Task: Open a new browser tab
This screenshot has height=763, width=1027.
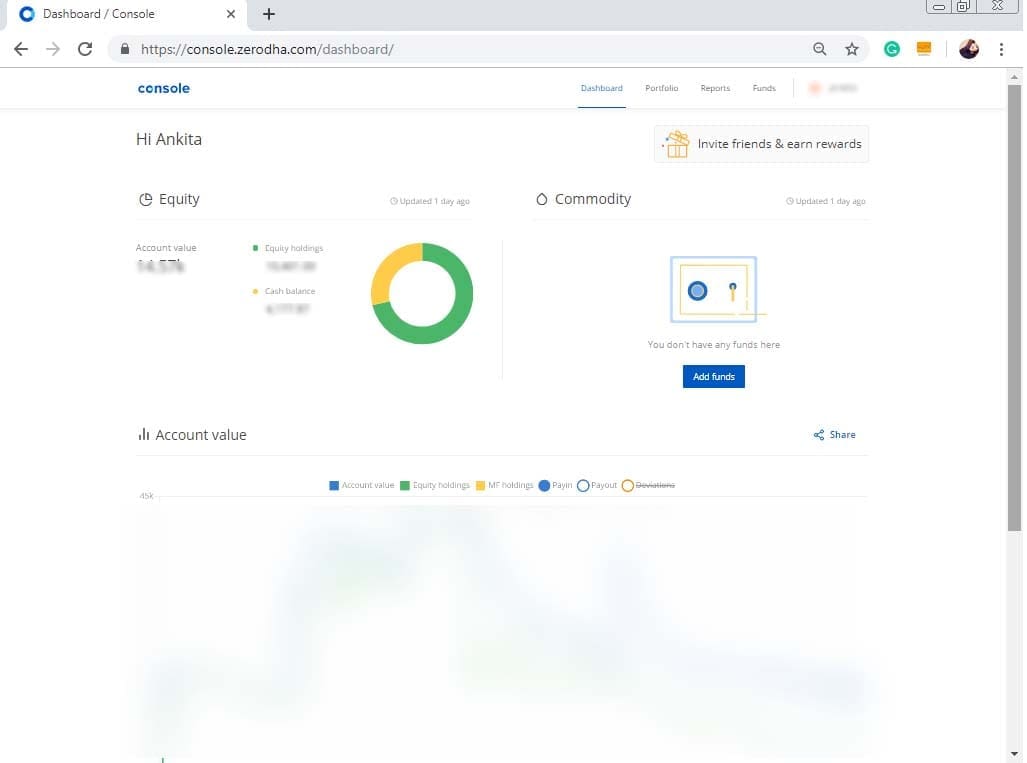Action: [x=269, y=14]
